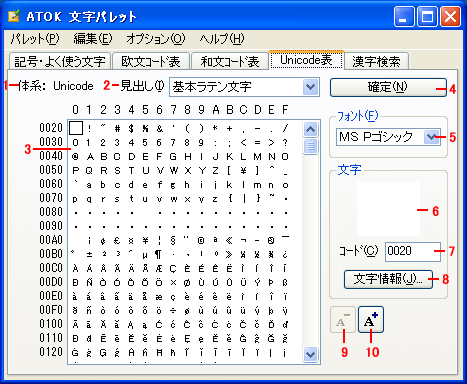Screen dimensions: 467x384
Task: Close the ATOK 文字パレット window
Action: pyautogui.click(x=450, y=17)
